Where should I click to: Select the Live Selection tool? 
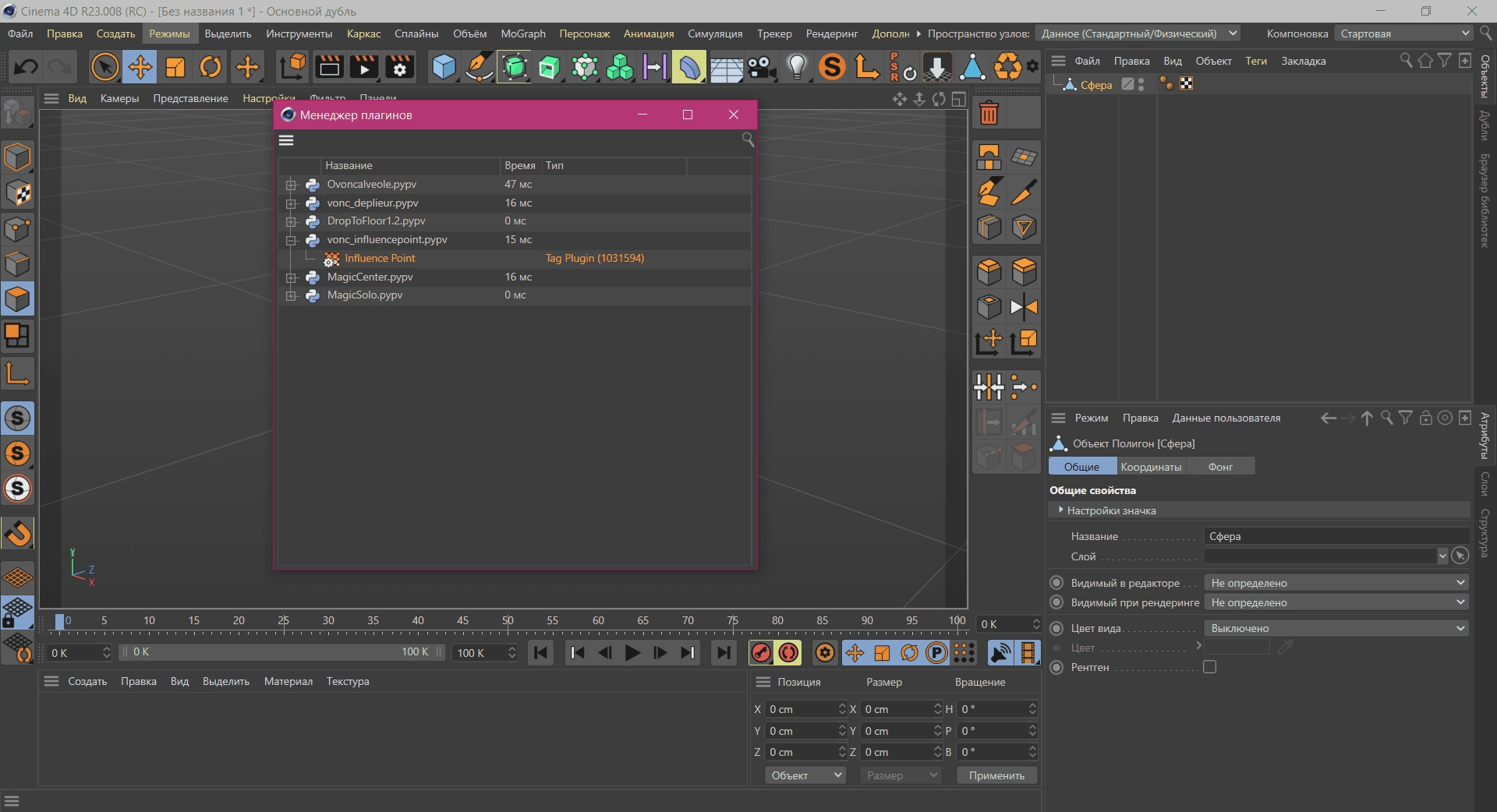click(x=104, y=67)
